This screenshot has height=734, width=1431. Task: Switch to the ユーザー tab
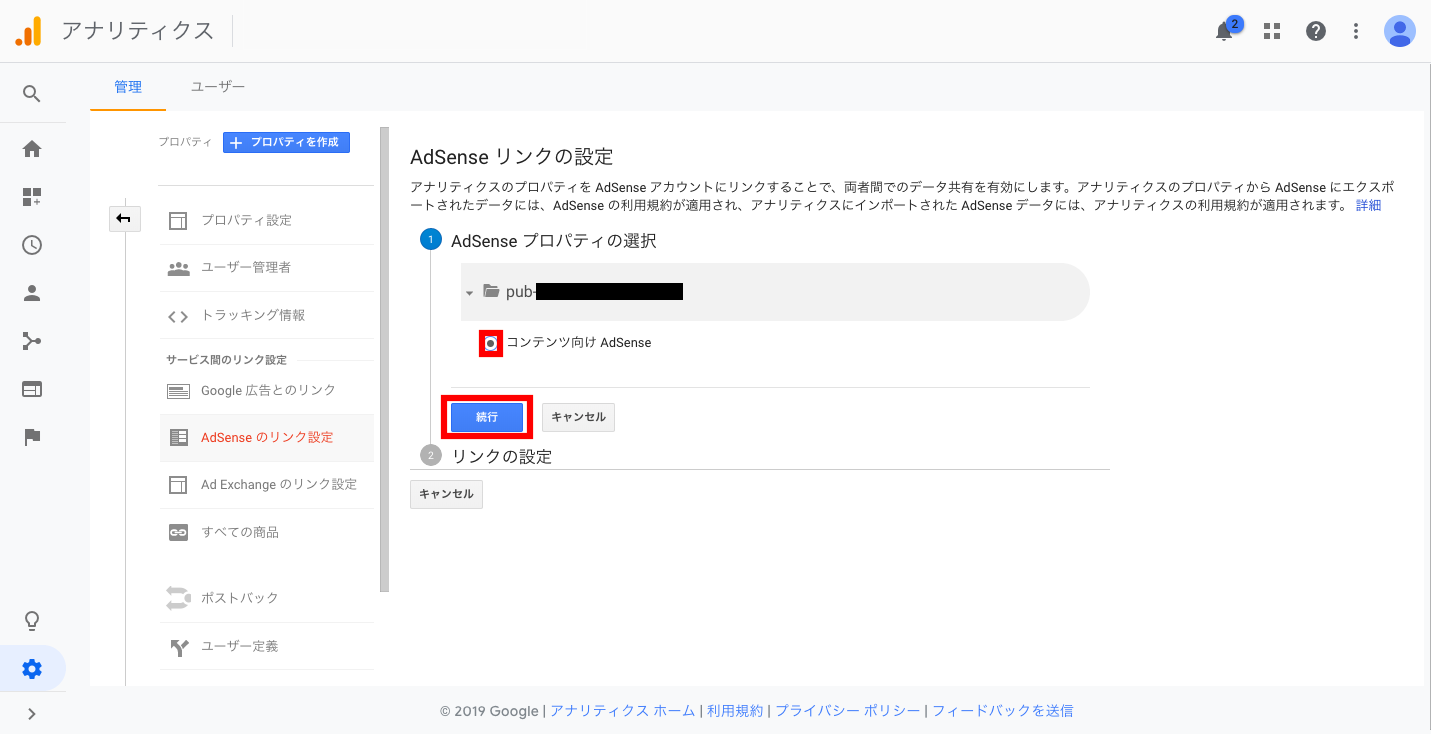pos(218,87)
